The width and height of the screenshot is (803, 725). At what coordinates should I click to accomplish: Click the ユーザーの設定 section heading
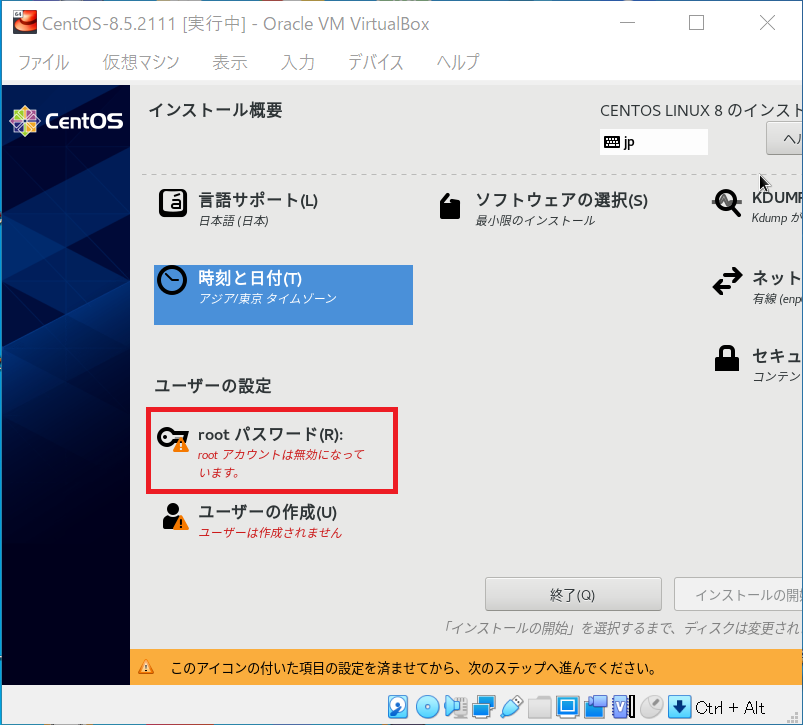click(x=213, y=386)
